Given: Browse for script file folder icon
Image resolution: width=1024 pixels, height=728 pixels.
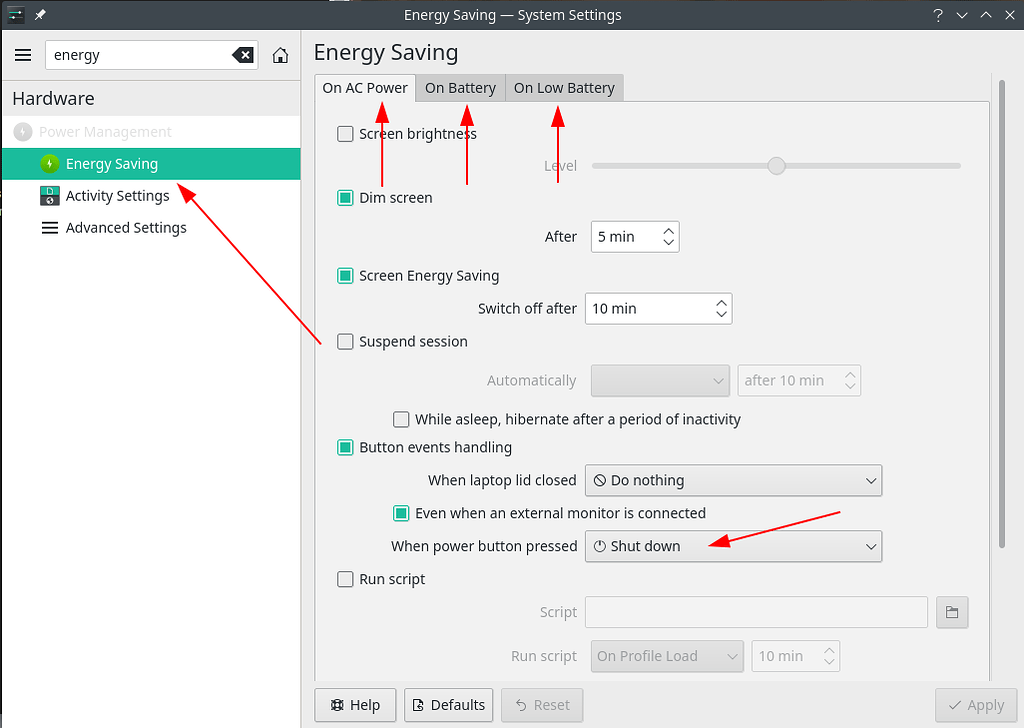Looking at the screenshot, I should [952, 612].
